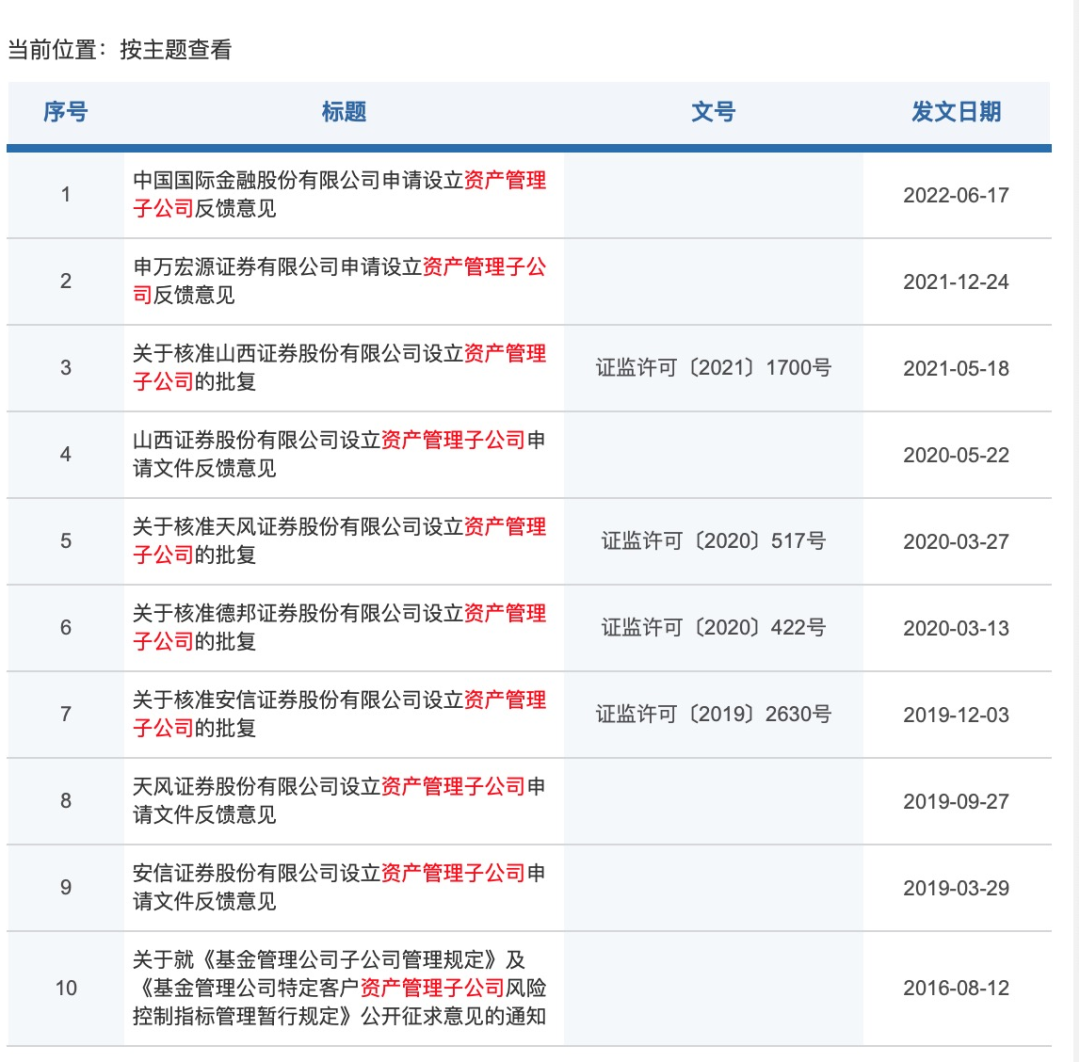Click the date 2016-08-12
The height and width of the screenshot is (1062, 1080).
tap(956, 988)
